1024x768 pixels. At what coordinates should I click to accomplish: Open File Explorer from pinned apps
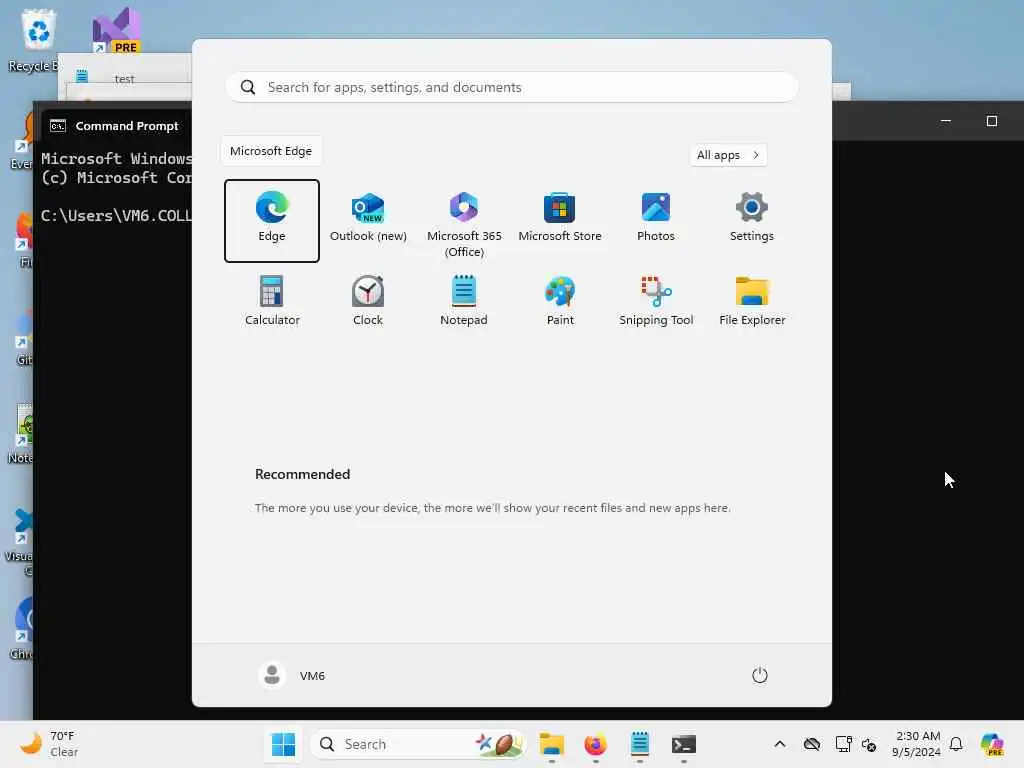[x=752, y=301]
